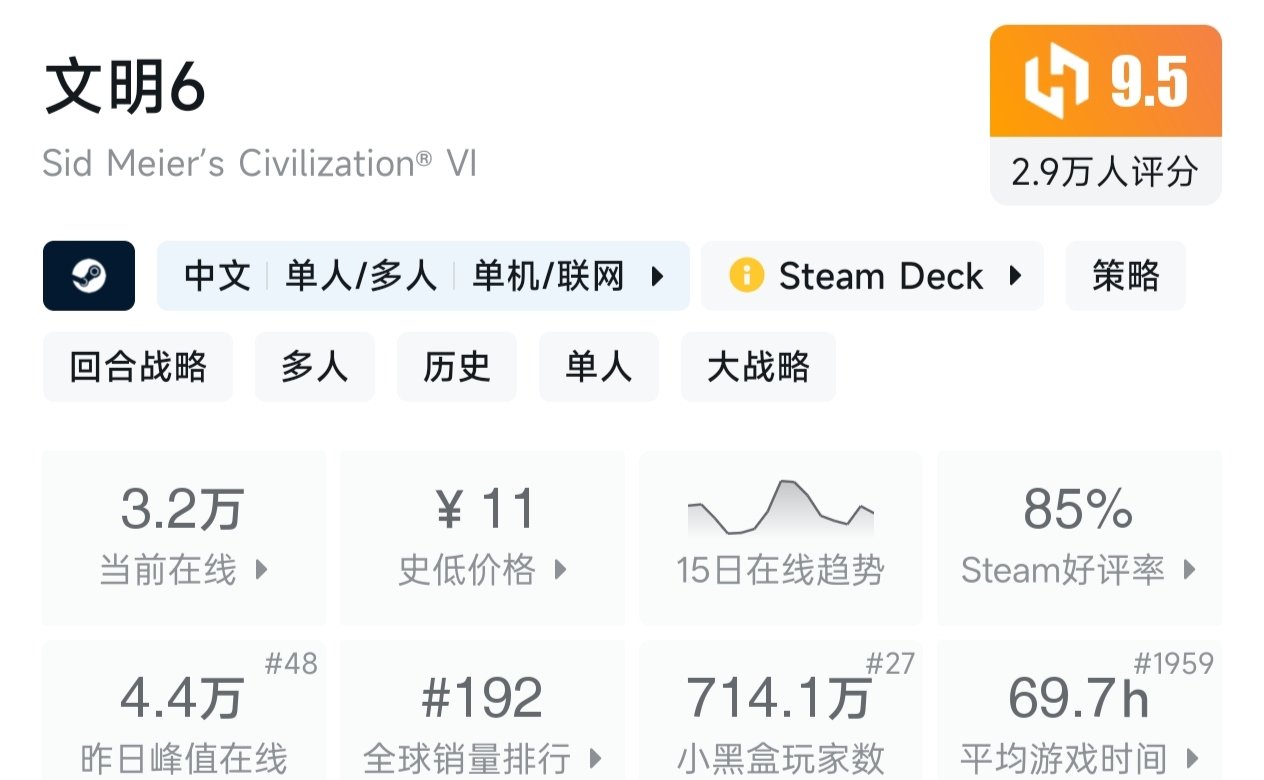Click the Steam platform icon

tap(89, 276)
